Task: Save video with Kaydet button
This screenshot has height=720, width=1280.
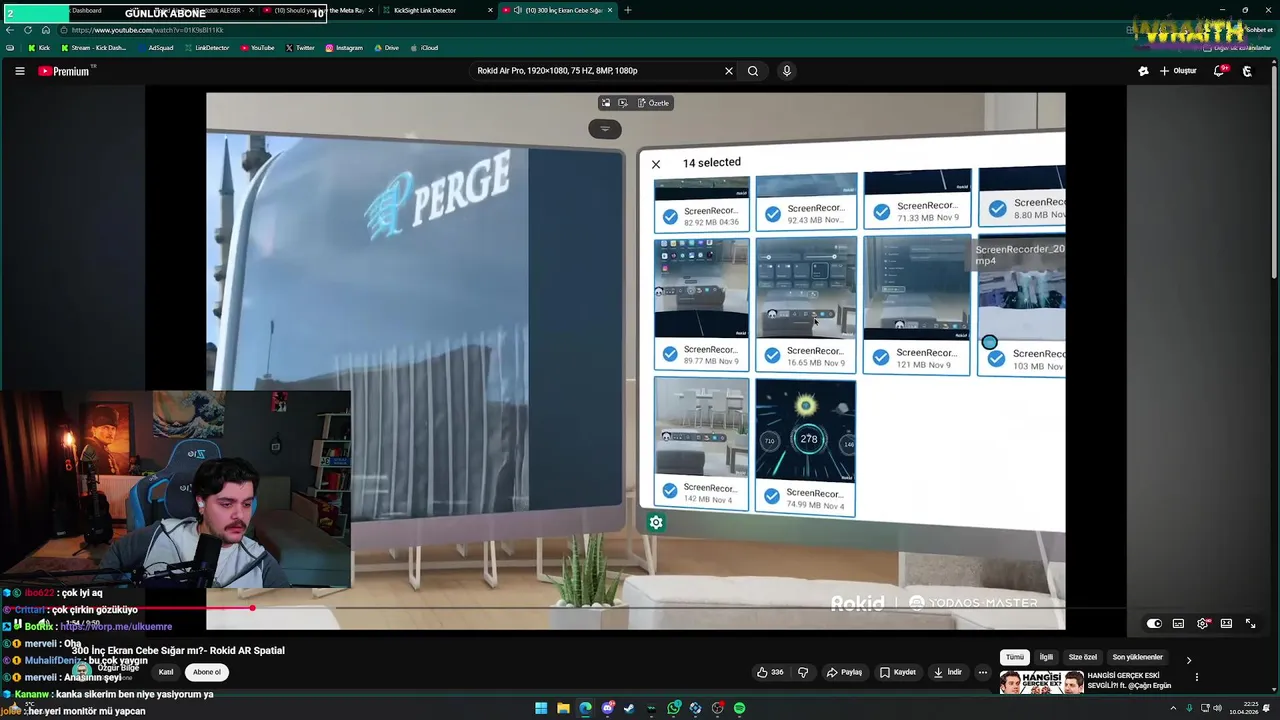Action: [x=898, y=673]
